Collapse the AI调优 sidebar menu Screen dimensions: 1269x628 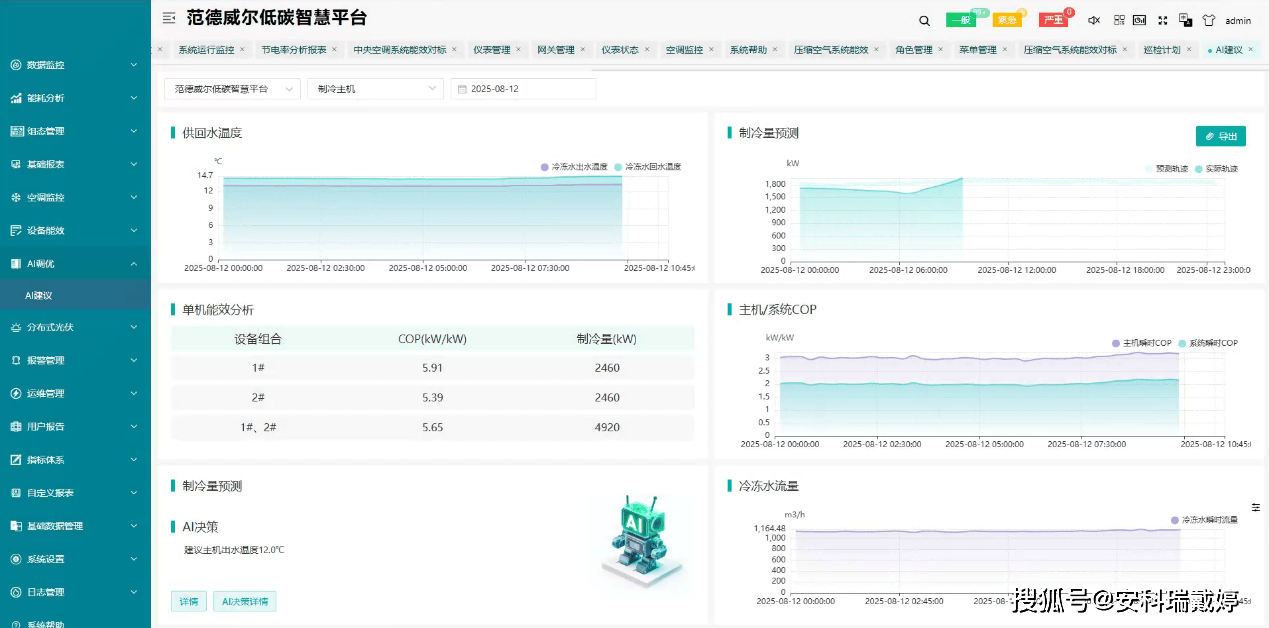point(75,263)
